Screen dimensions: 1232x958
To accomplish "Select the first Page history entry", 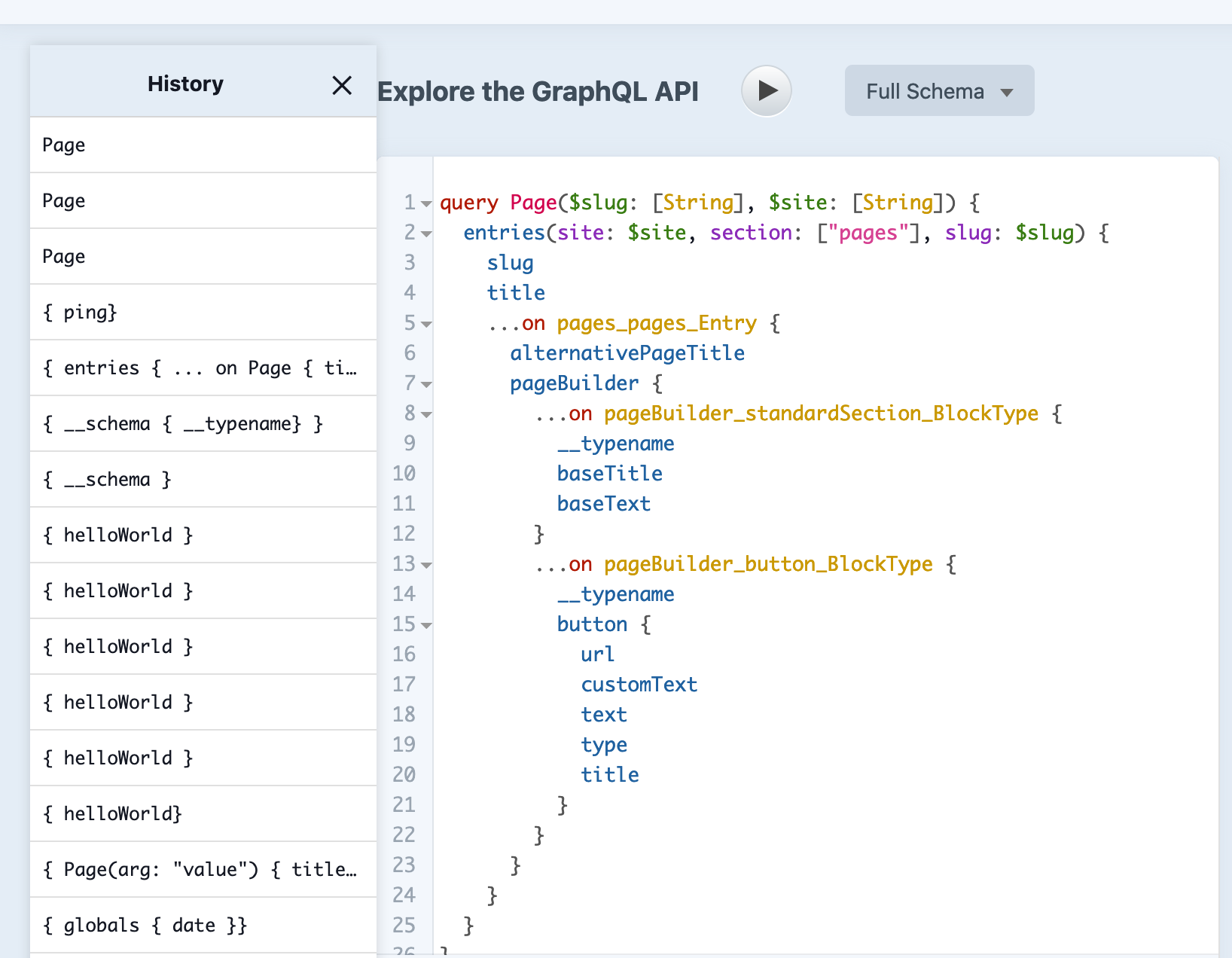I will [203, 145].
